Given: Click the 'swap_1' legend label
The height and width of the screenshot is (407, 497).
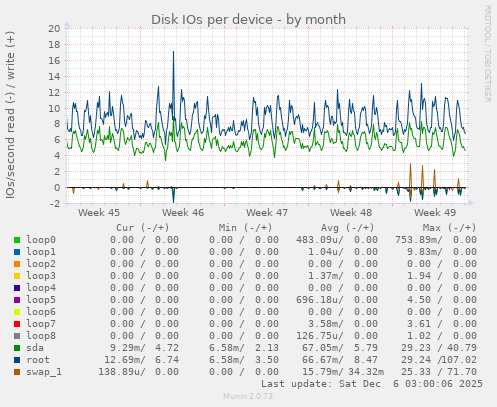Looking at the screenshot, I should pyautogui.click(x=44, y=372).
